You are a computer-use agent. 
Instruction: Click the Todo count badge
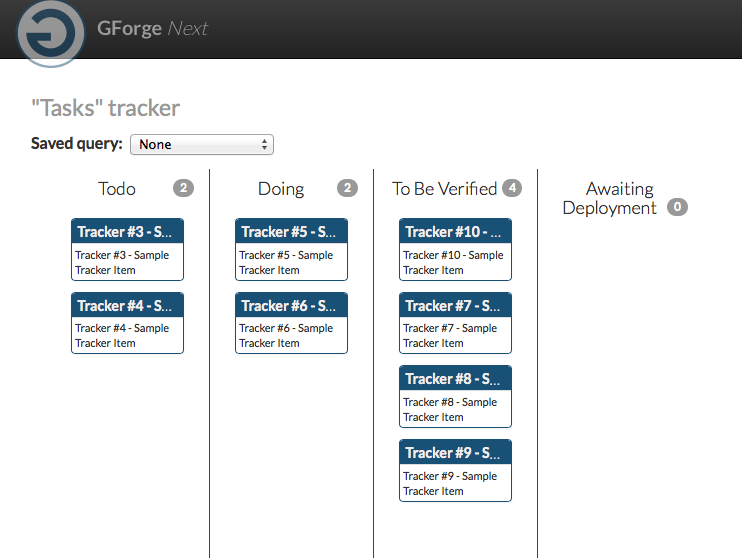[183, 188]
